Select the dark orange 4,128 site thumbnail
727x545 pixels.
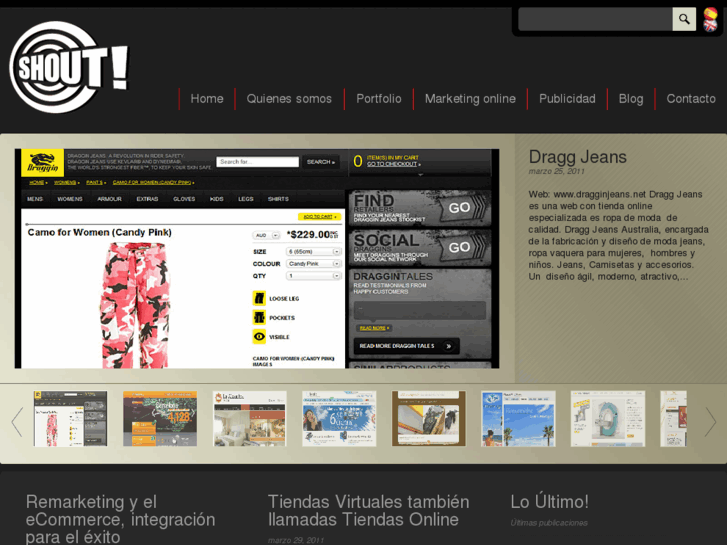[x=160, y=418]
